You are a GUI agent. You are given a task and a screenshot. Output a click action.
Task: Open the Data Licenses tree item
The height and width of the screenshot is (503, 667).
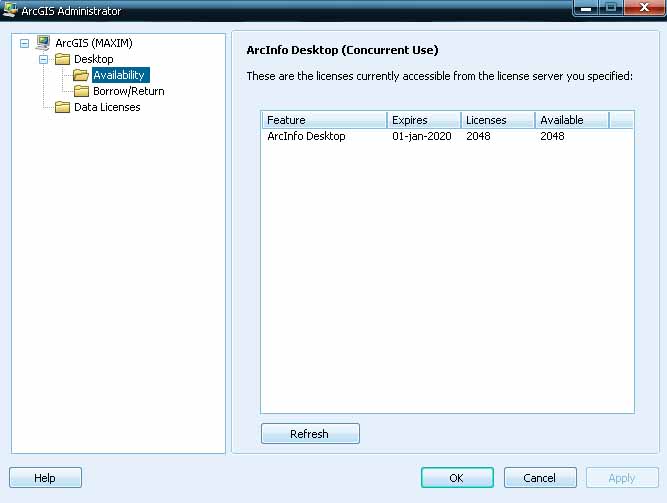click(107, 107)
